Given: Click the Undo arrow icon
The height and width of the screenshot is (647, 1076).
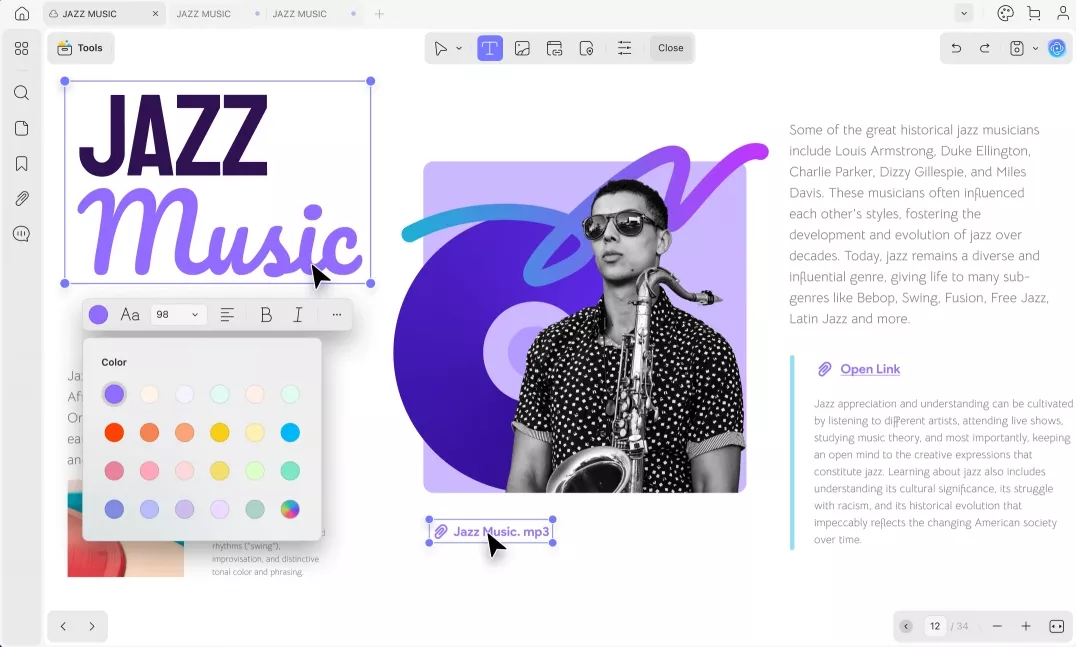Looking at the screenshot, I should click(x=956, y=48).
